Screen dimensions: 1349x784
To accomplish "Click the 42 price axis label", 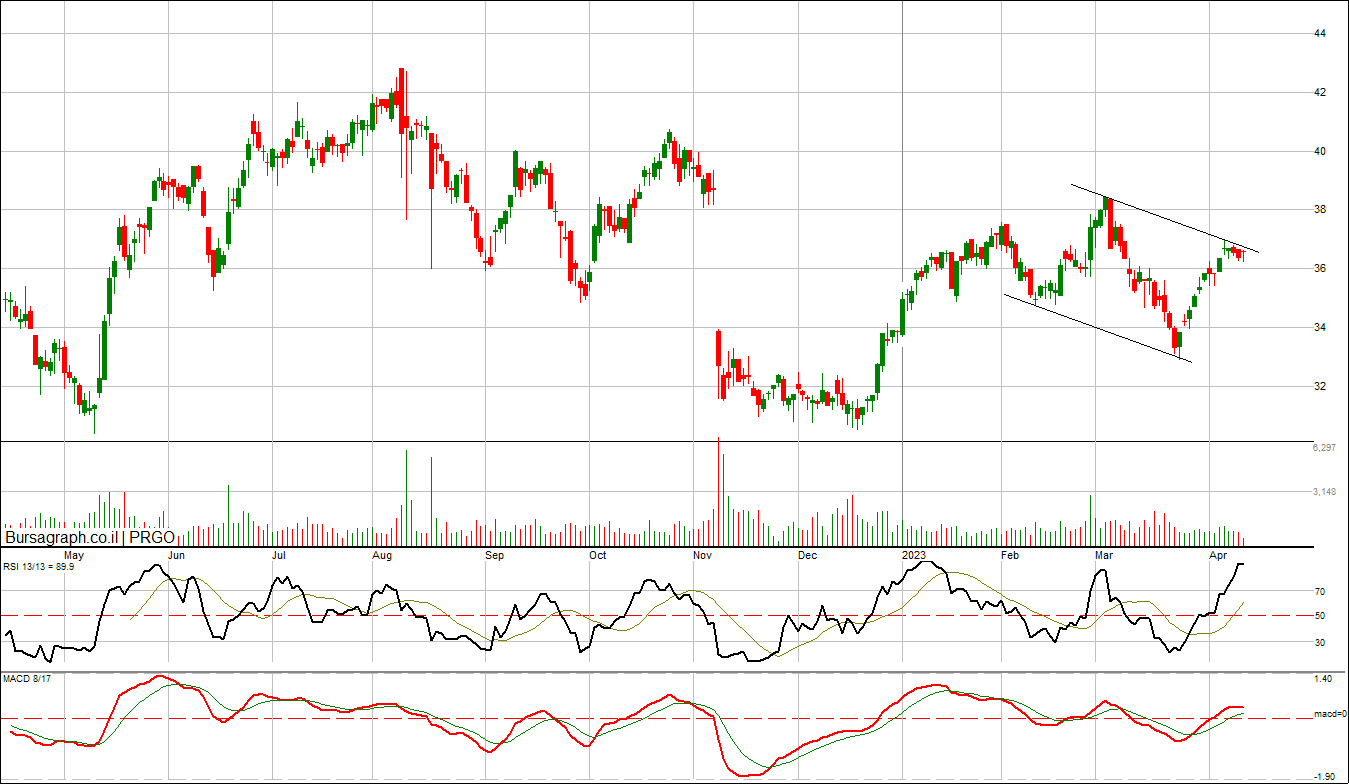I will pyautogui.click(x=1320, y=93).
